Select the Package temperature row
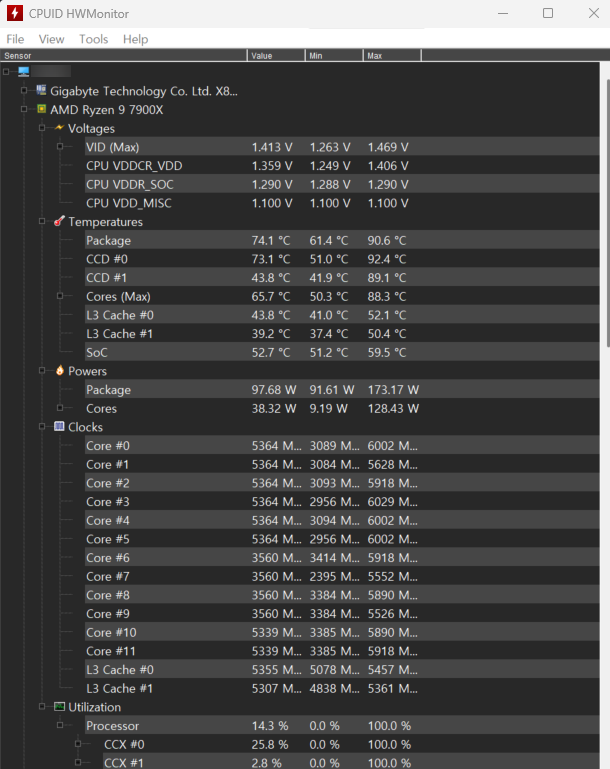 [x=342, y=240]
